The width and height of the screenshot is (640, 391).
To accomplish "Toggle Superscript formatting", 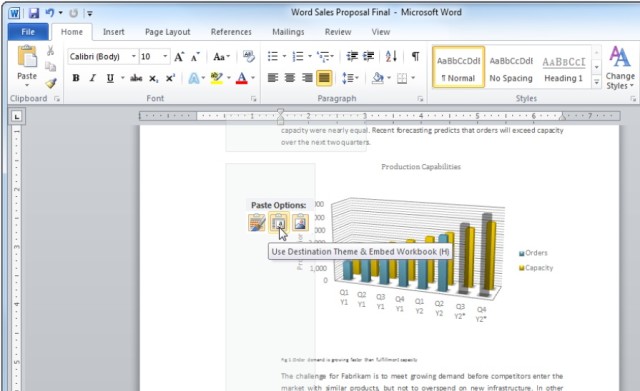I will click(x=170, y=78).
